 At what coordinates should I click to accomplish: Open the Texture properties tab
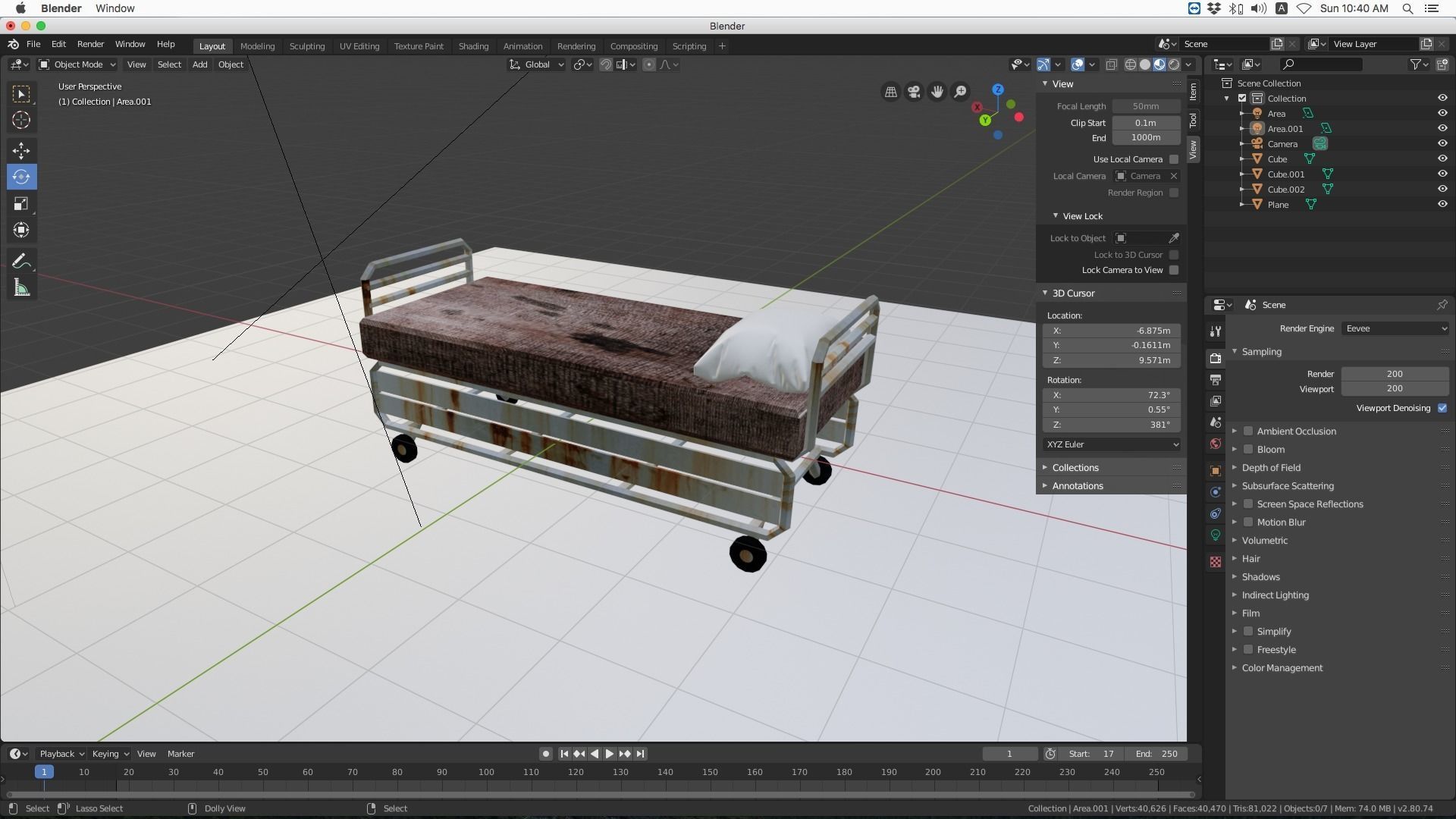(x=1216, y=562)
